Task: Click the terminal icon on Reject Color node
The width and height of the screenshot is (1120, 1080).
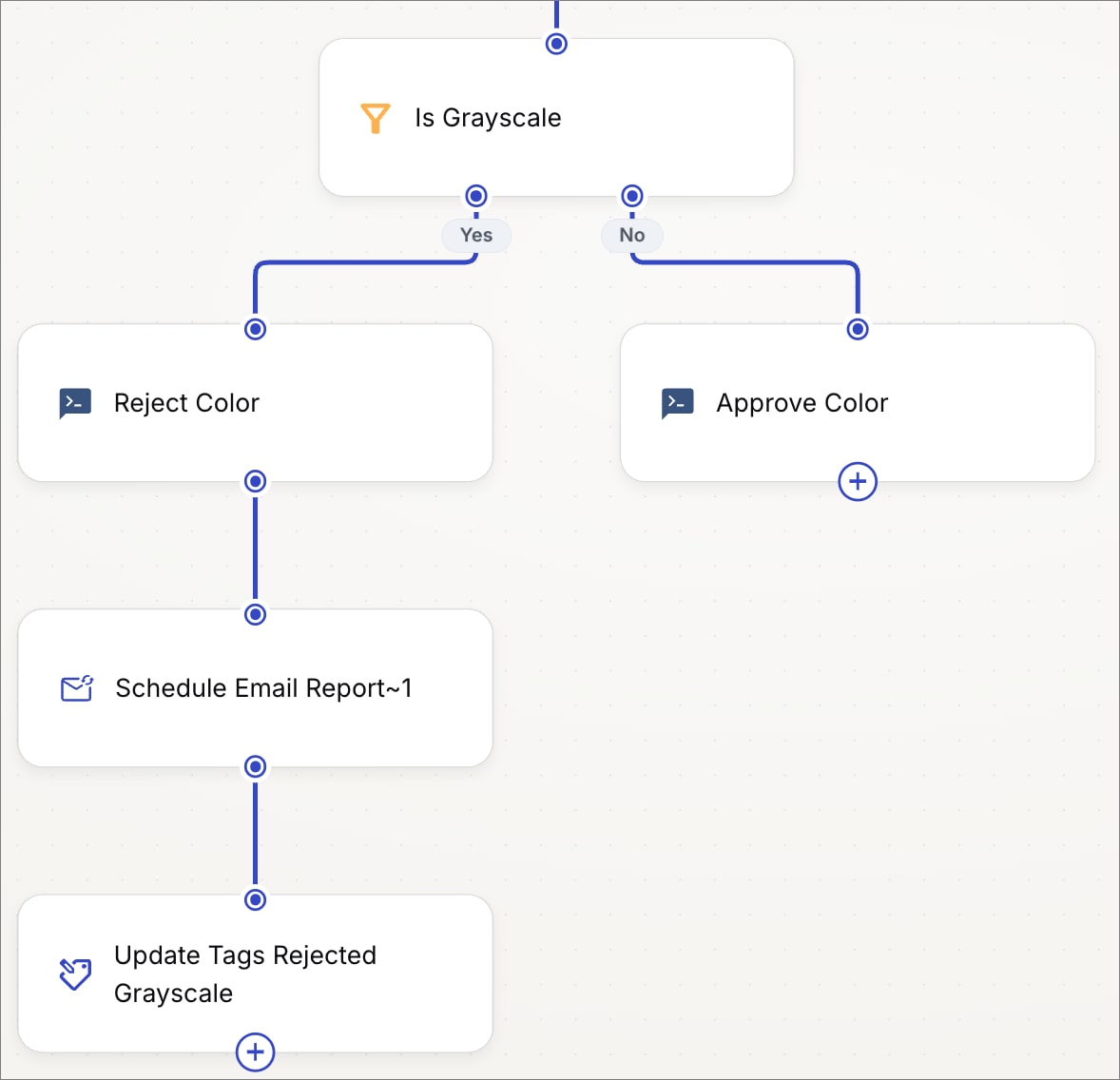Action: (75, 403)
